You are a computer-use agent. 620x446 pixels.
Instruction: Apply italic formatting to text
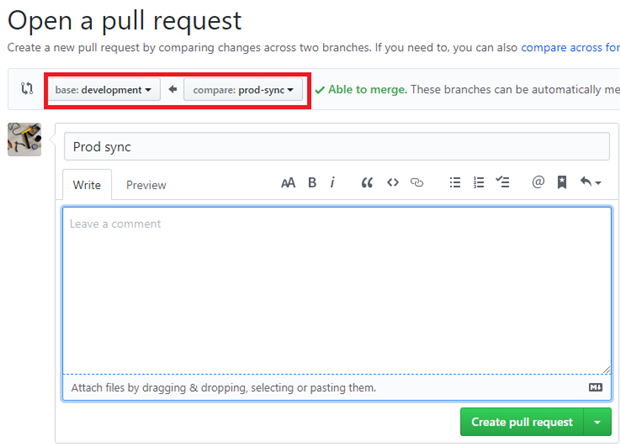pyautogui.click(x=332, y=183)
